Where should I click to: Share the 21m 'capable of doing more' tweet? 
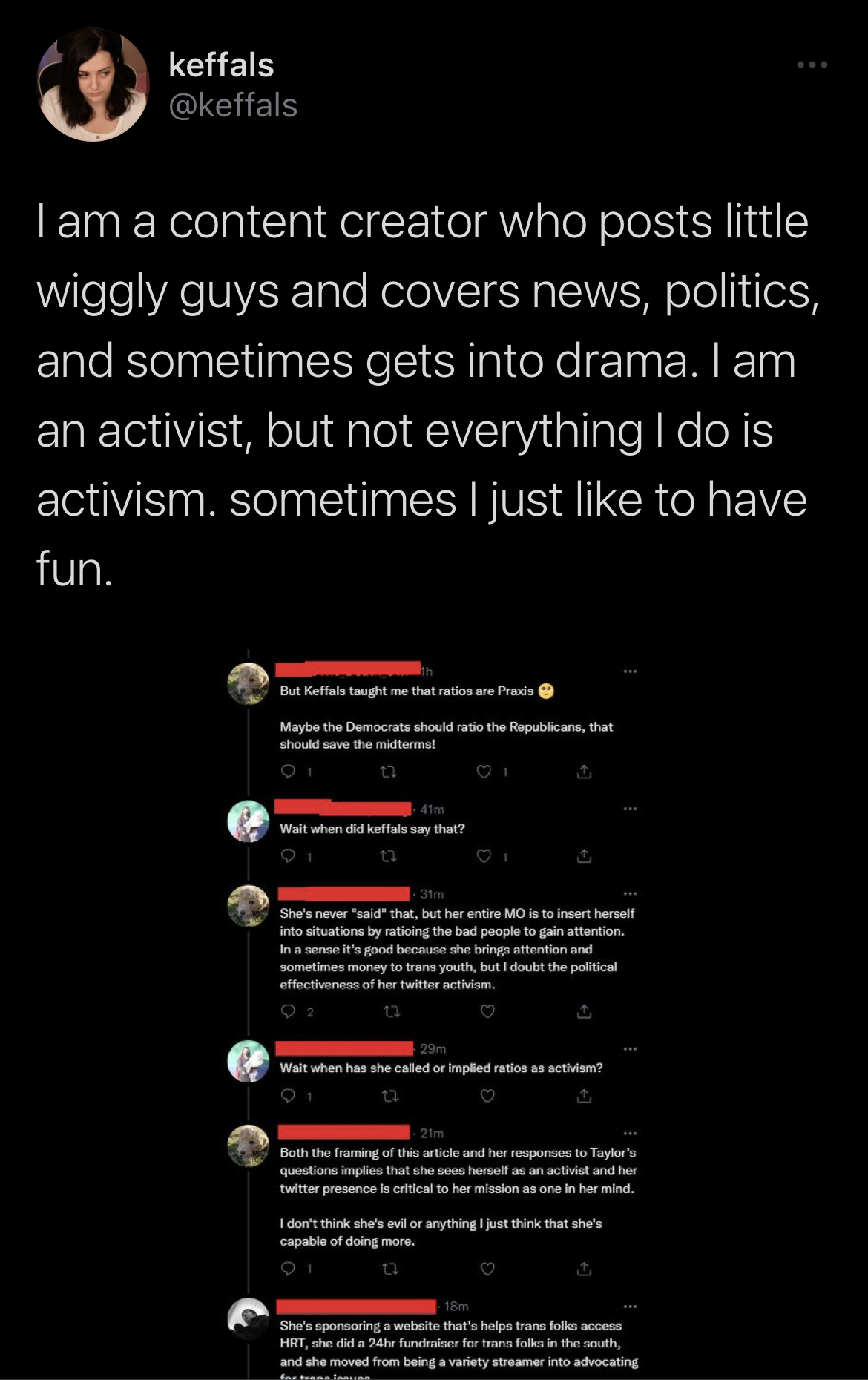point(584,1269)
